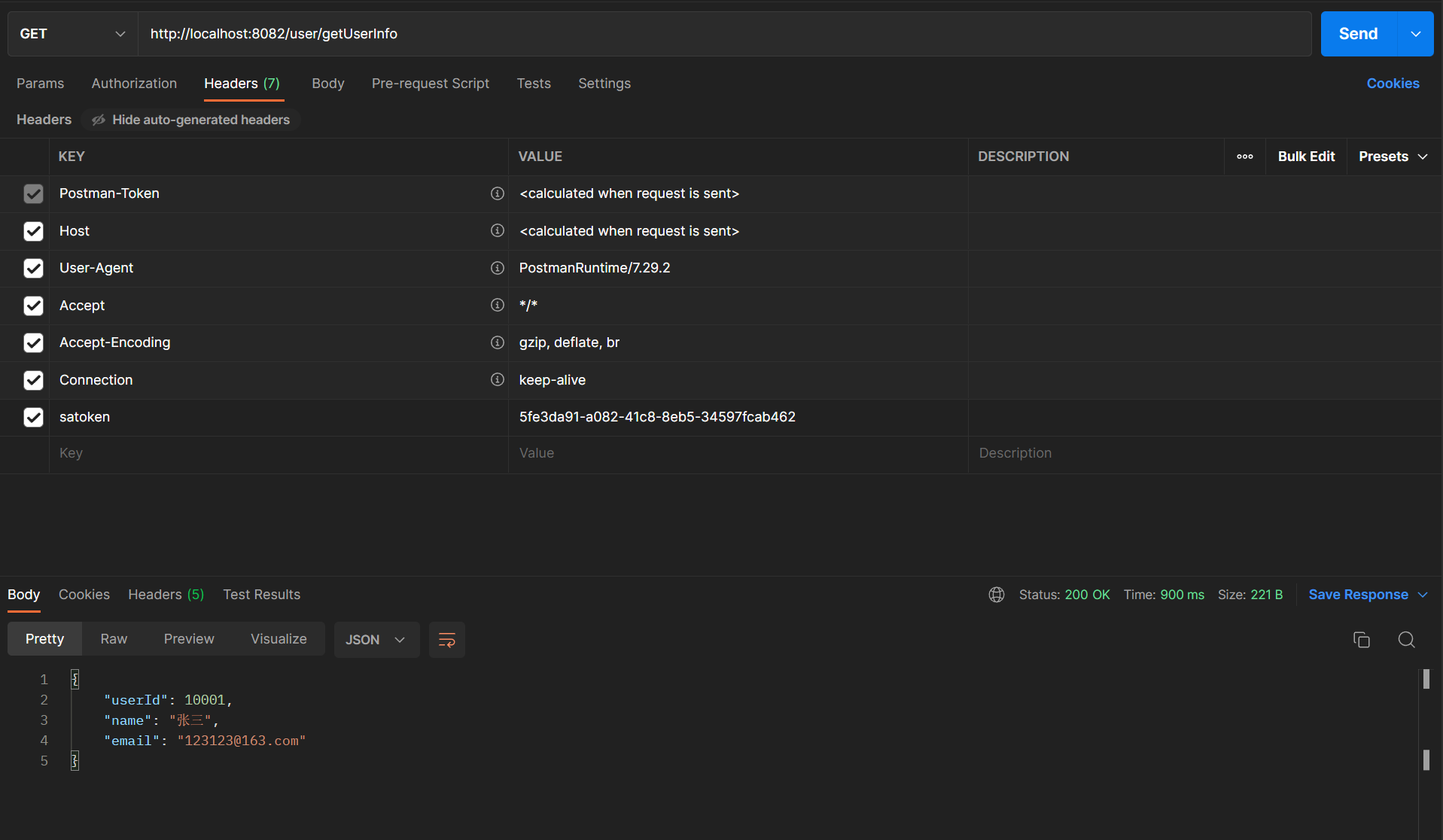
Task: Uncheck the Host header checkbox
Action: [x=33, y=231]
